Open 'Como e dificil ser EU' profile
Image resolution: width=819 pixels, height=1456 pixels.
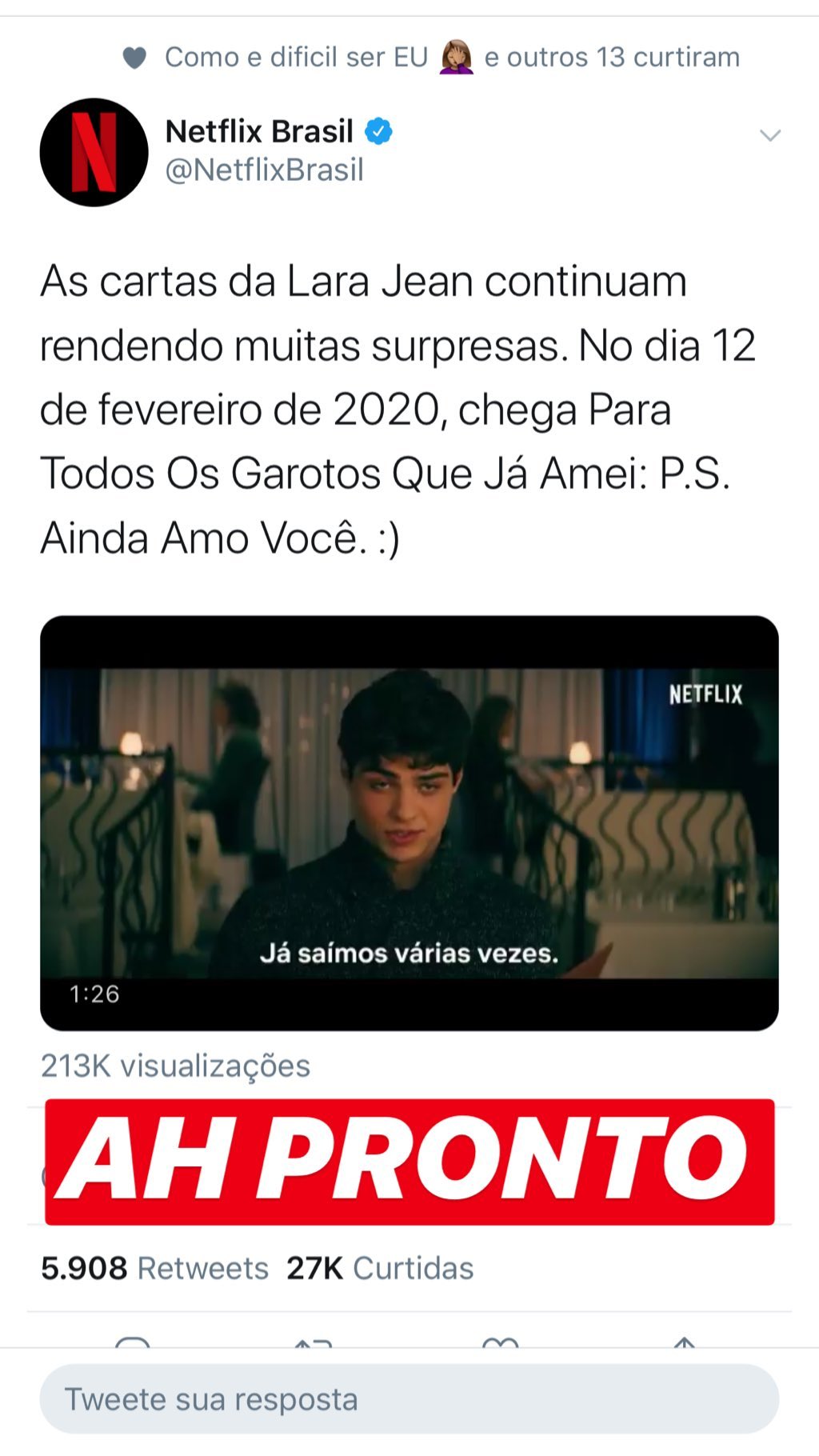pyautogui.click(x=297, y=58)
